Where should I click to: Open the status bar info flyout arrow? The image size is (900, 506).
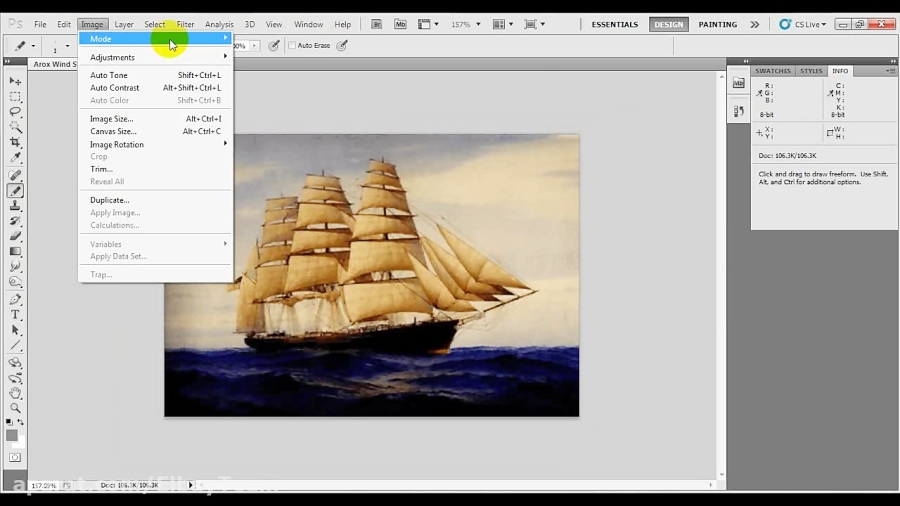[191, 485]
